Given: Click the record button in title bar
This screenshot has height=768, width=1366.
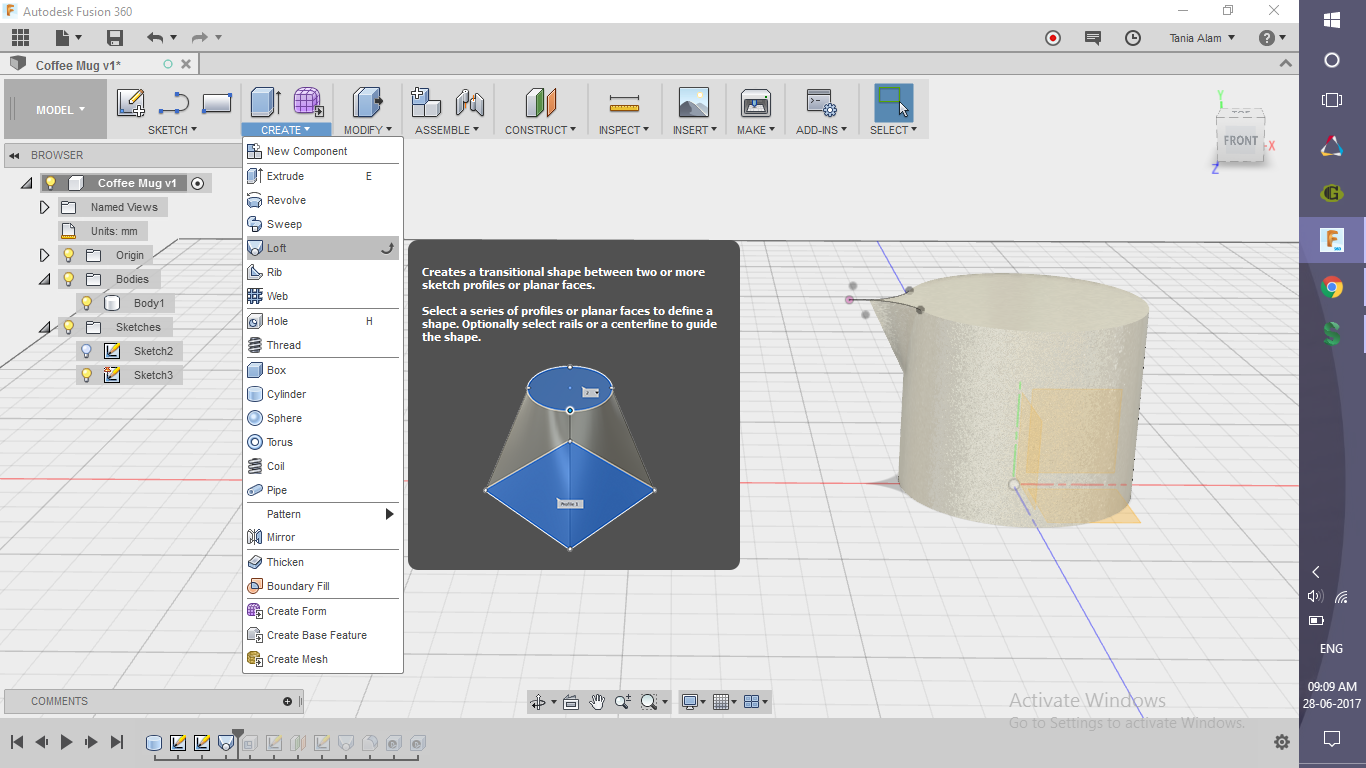Looking at the screenshot, I should (1052, 38).
